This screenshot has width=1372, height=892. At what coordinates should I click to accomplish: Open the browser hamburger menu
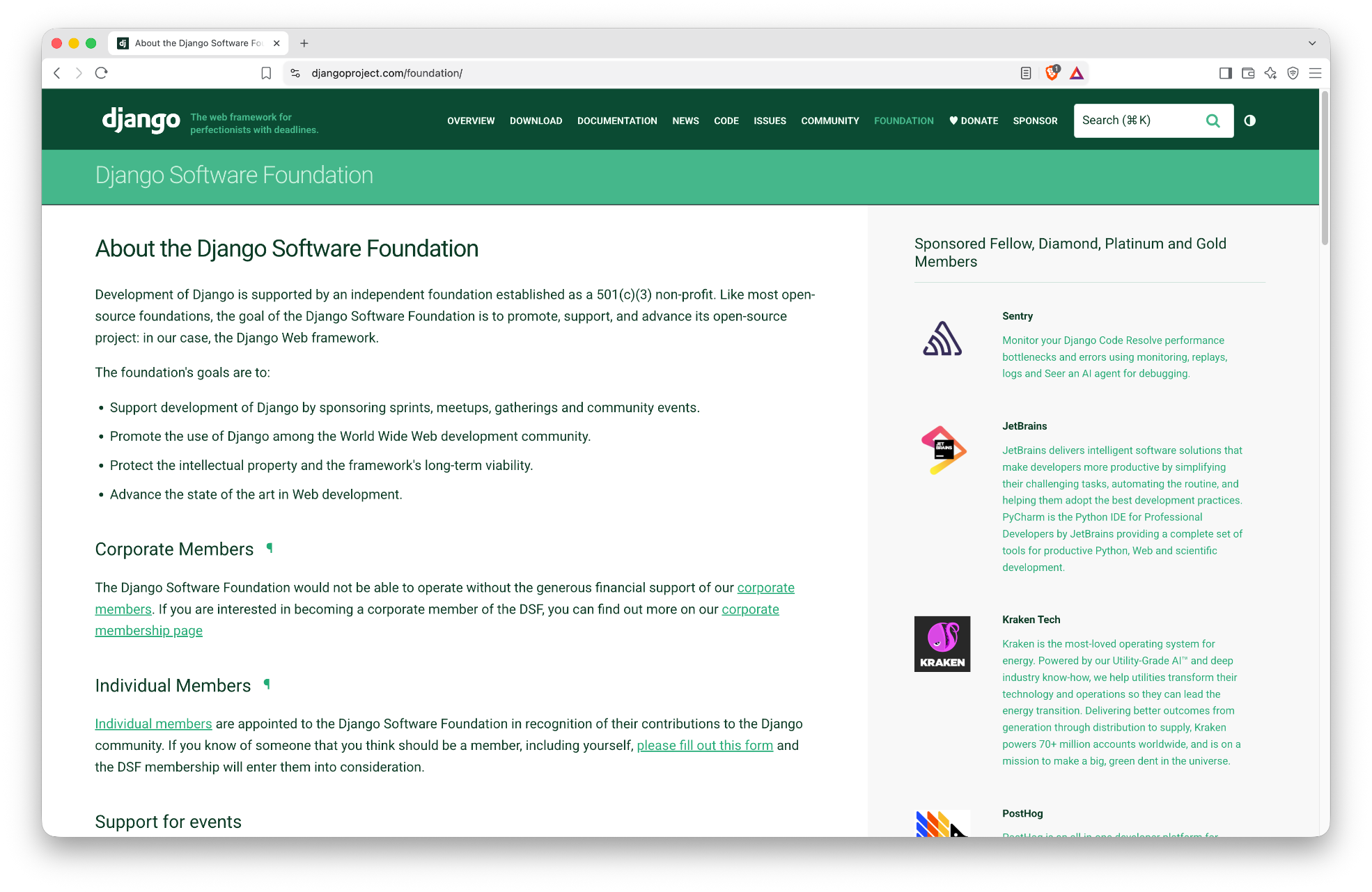1315,73
